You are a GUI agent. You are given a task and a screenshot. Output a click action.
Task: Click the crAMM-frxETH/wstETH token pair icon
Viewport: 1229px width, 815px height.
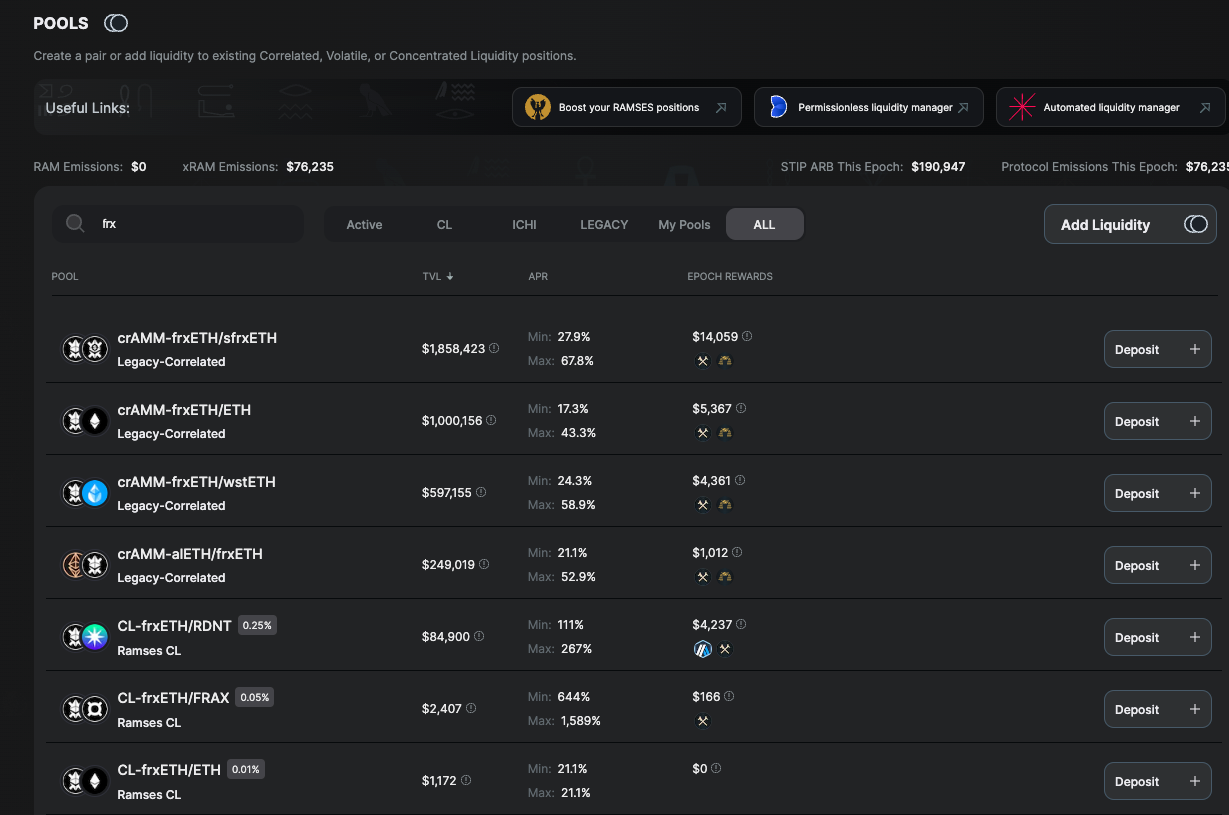click(x=85, y=493)
